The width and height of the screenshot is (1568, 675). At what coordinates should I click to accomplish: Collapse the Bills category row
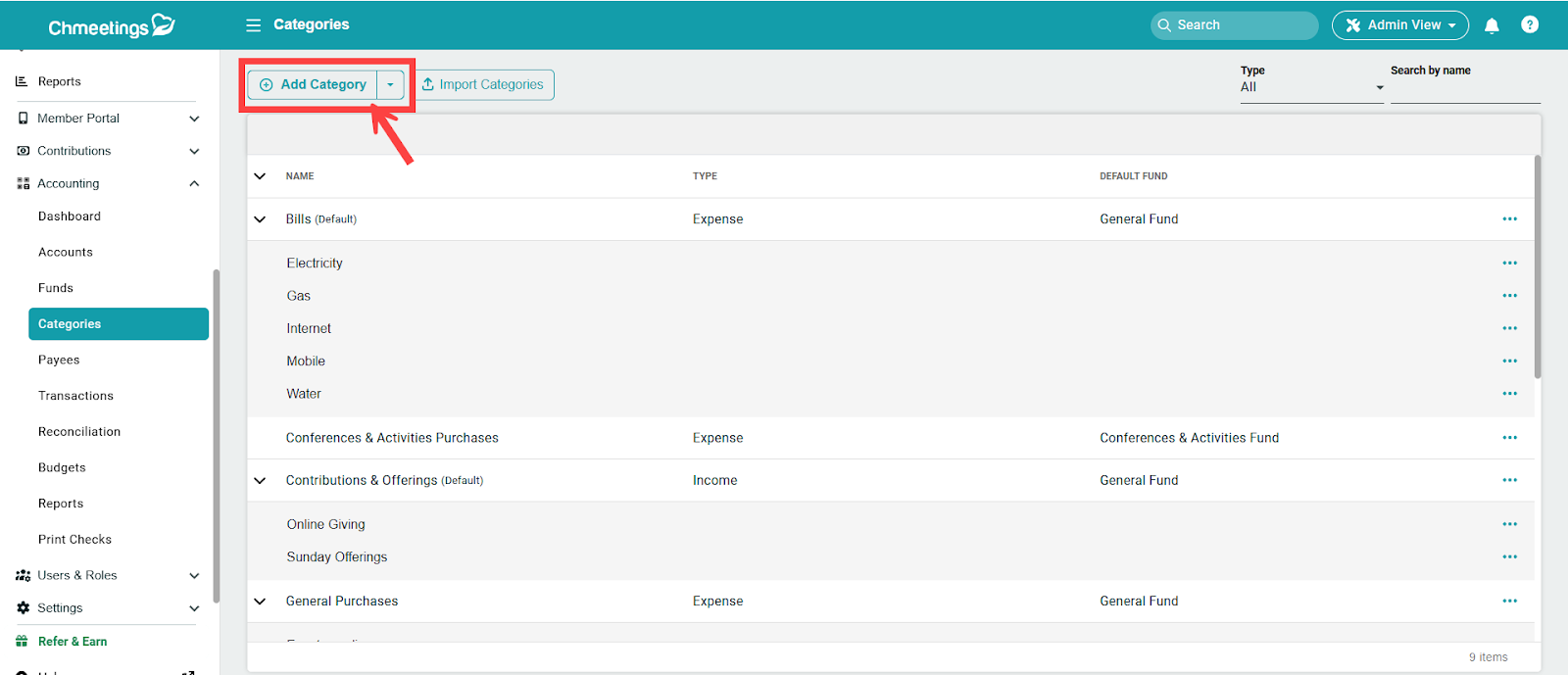[260, 219]
